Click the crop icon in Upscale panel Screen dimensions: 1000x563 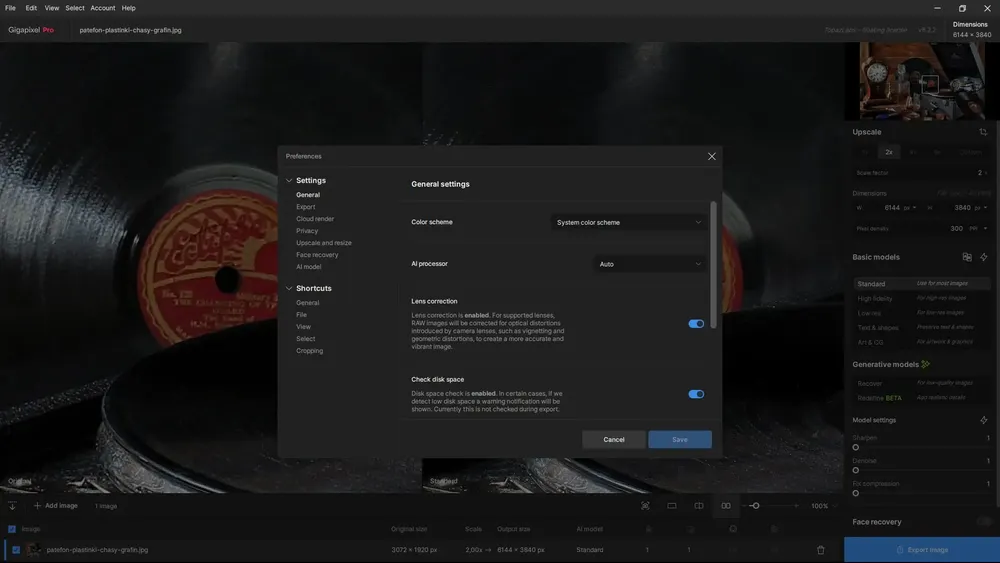(x=983, y=132)
